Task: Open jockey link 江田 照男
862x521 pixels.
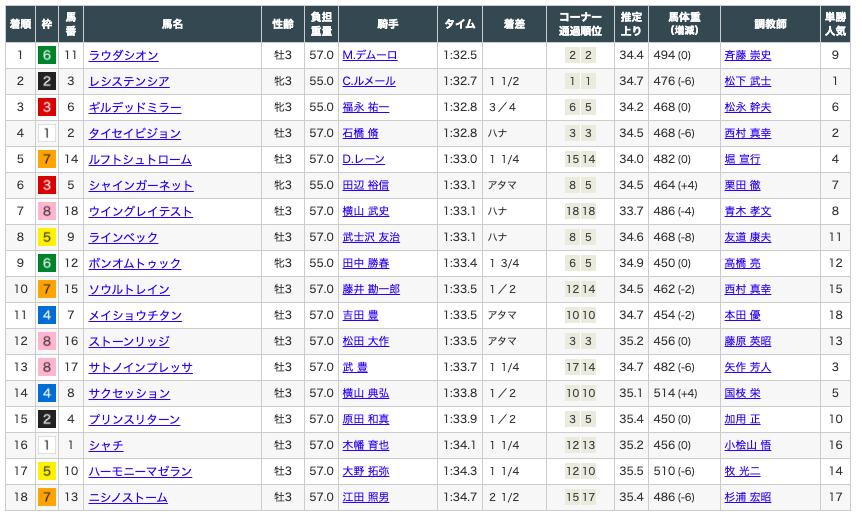Action: coord(366,498)
